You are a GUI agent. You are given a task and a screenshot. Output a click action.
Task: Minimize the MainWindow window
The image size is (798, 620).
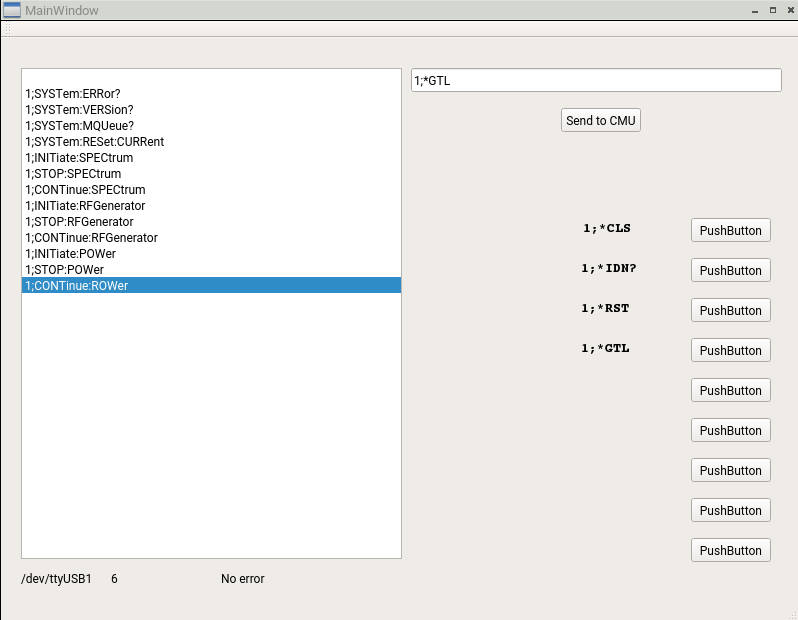click(755, 10)
